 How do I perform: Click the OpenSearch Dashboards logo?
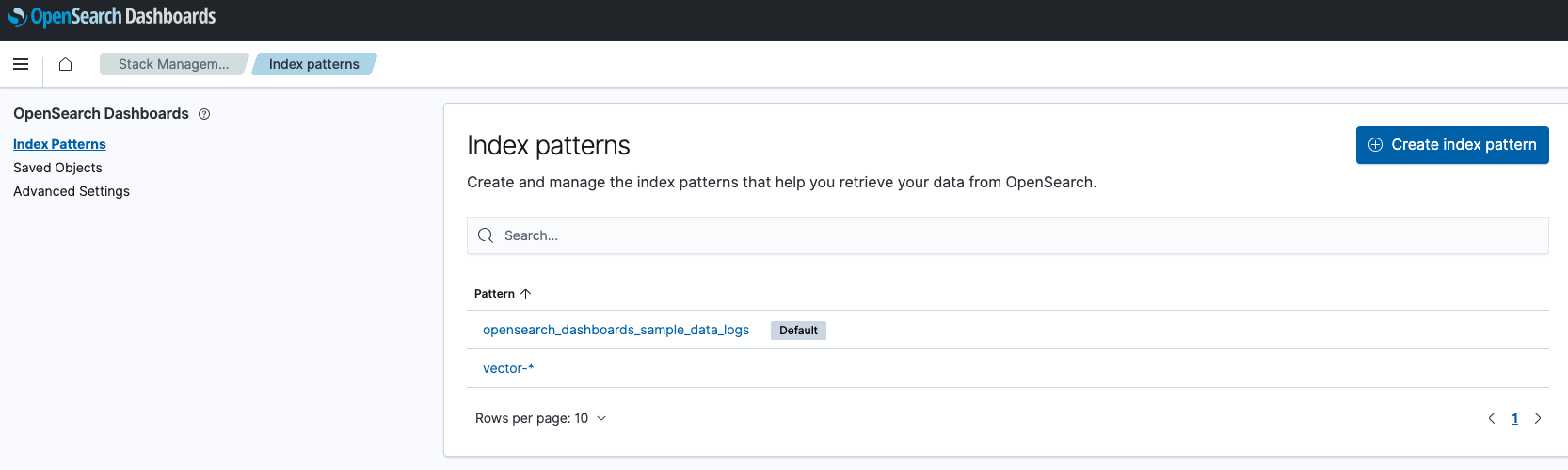pyautogui.click(x=112, y=17)
